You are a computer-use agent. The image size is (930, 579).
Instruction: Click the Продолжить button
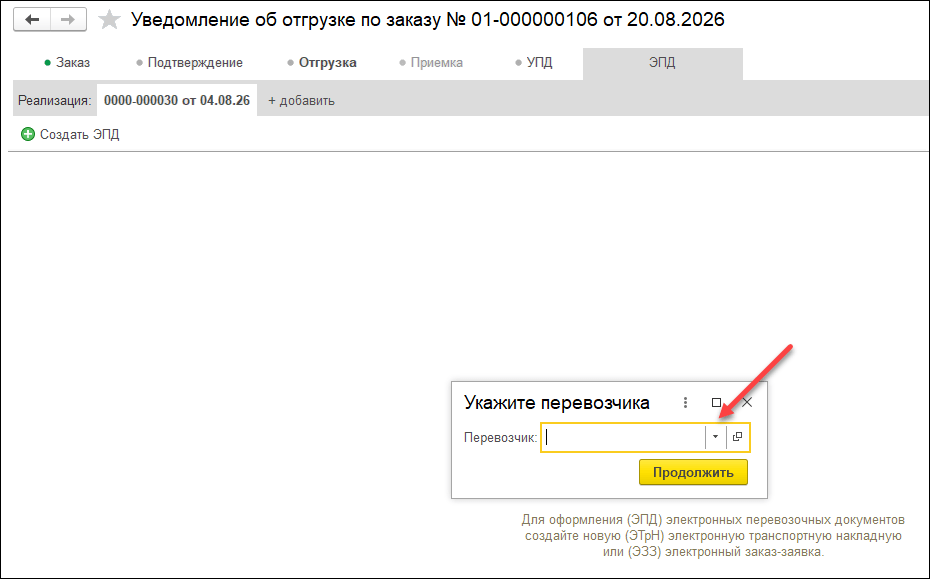(x=693, y=473)
